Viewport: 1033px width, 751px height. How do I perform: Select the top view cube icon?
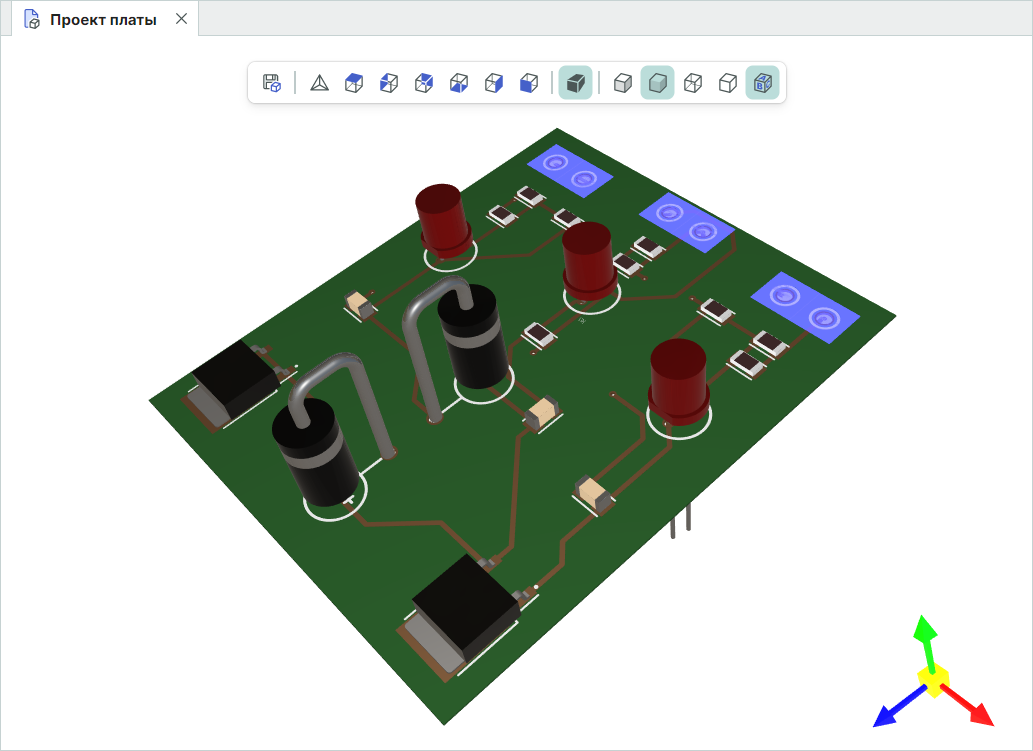353,83
